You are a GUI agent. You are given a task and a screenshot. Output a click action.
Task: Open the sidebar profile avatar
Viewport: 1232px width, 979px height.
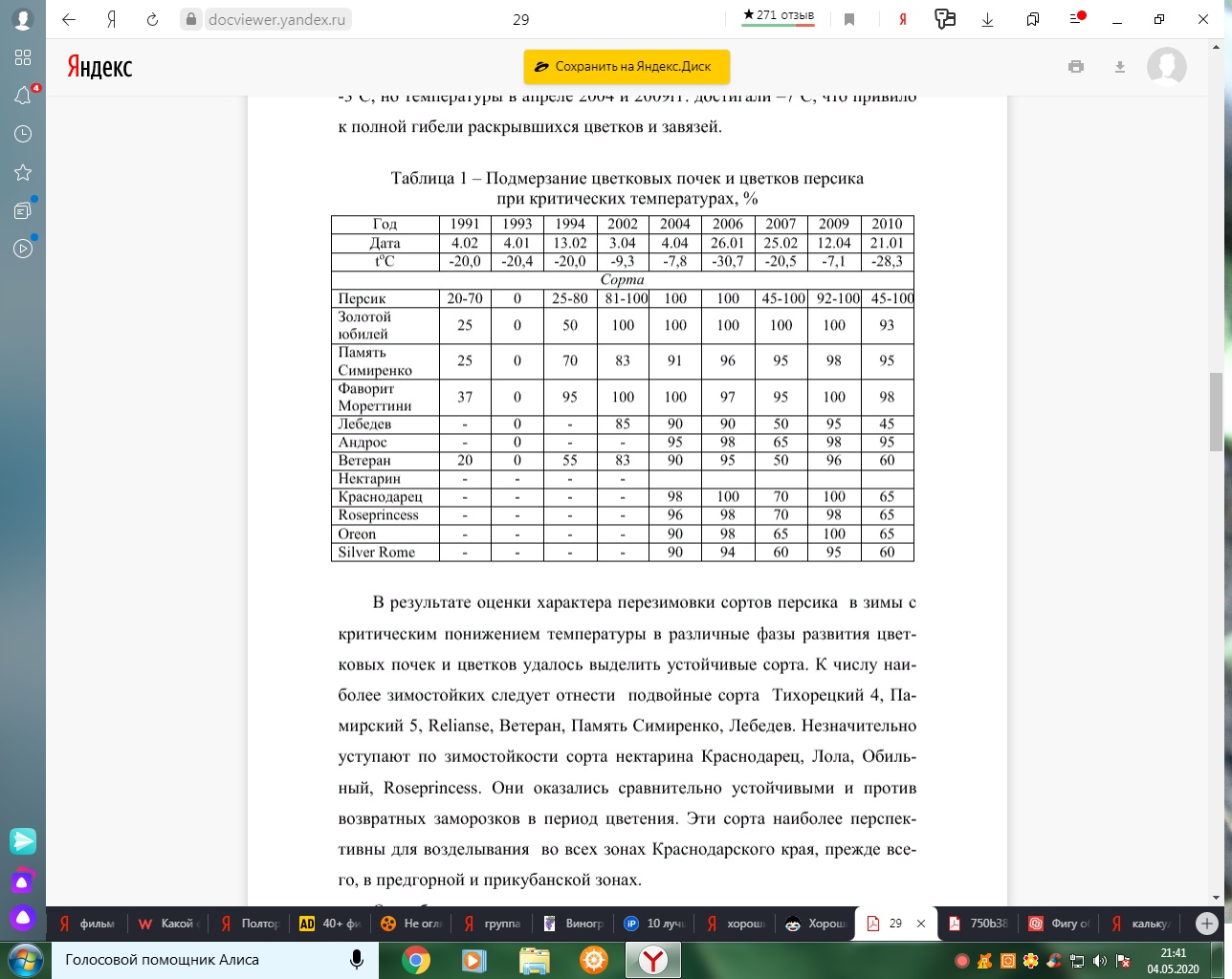tap(23, 18)
